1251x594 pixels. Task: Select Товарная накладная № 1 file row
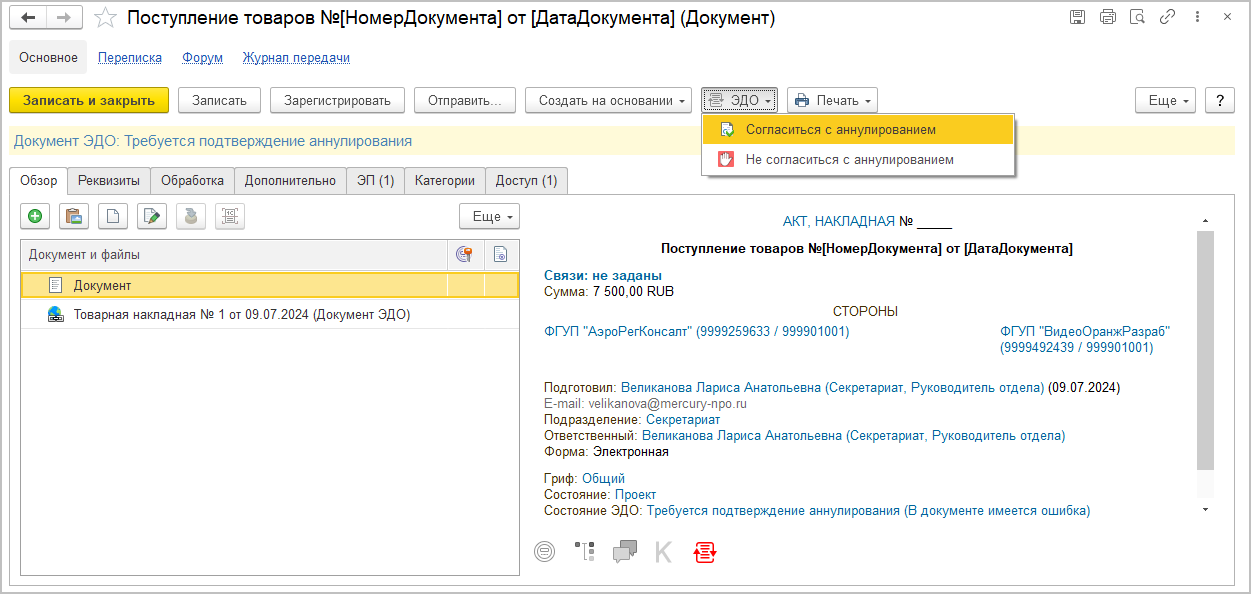241,315
